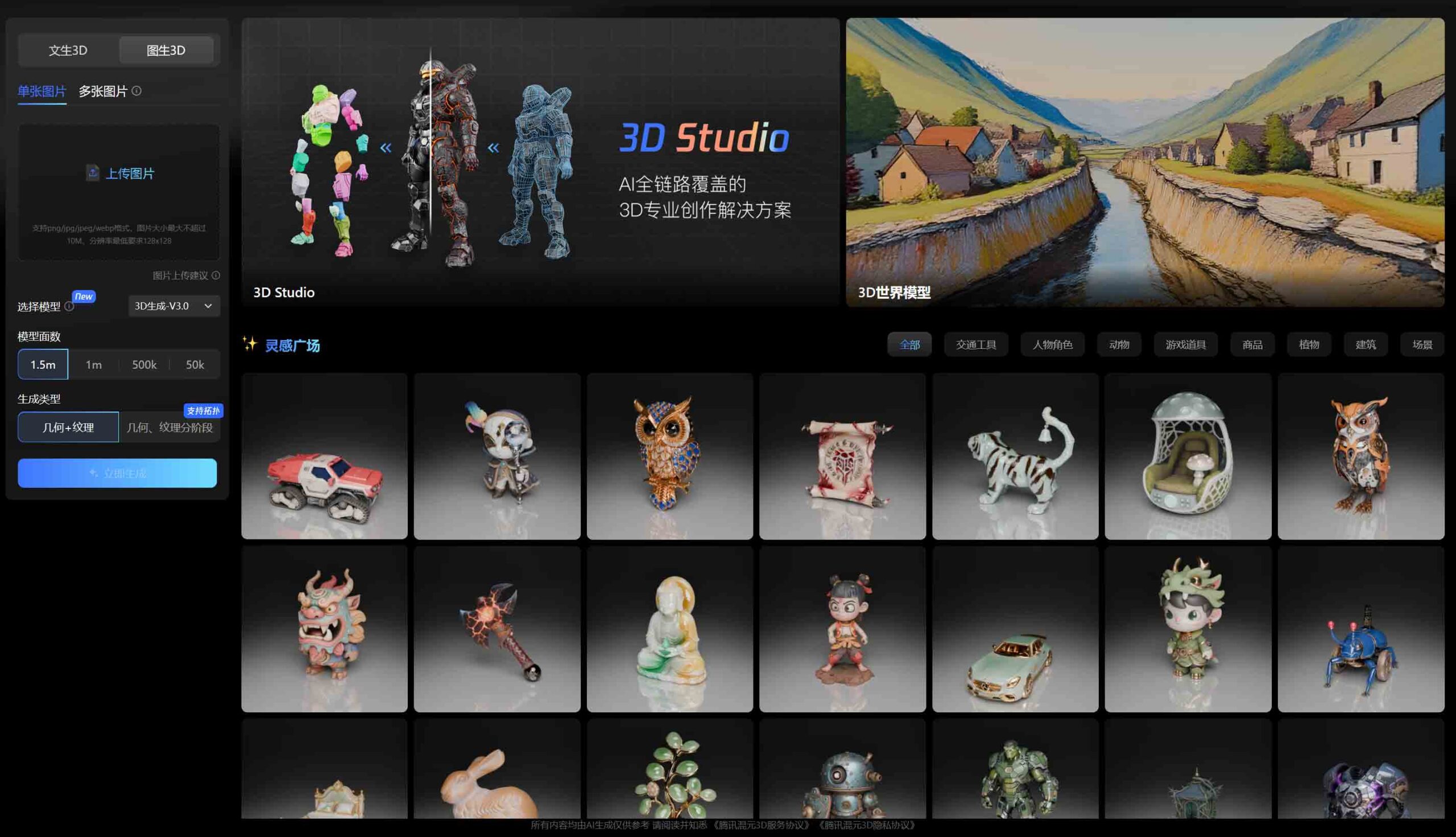Filter gallery by 游戏道具 category
The image size is (1456, 837).
click(x=1185, y=344)
